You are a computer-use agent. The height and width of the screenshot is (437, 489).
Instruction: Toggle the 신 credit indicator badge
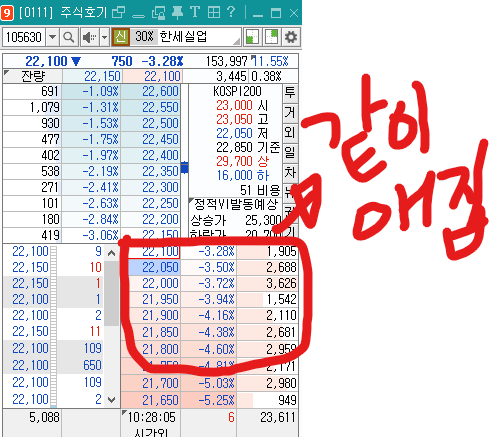point(120,37)
